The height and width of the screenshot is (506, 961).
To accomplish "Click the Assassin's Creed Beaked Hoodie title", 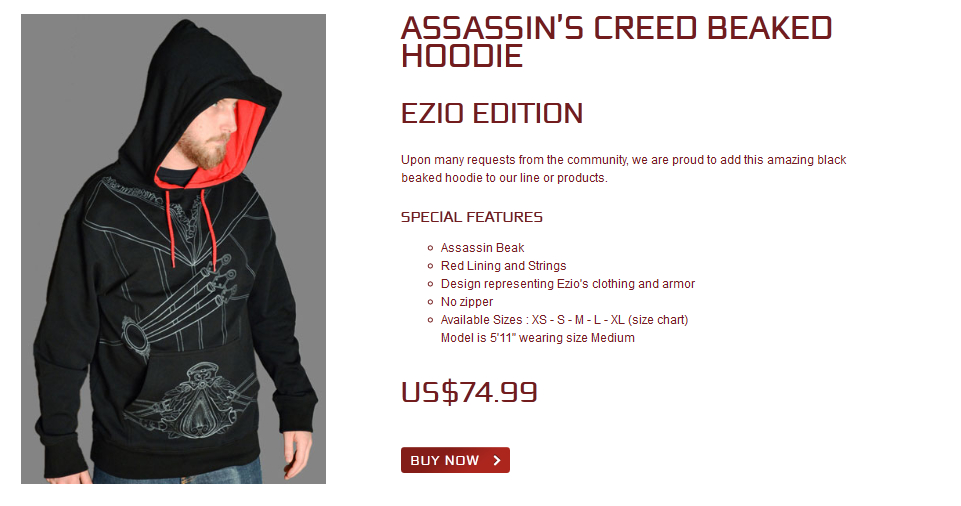I will (615, 42).
